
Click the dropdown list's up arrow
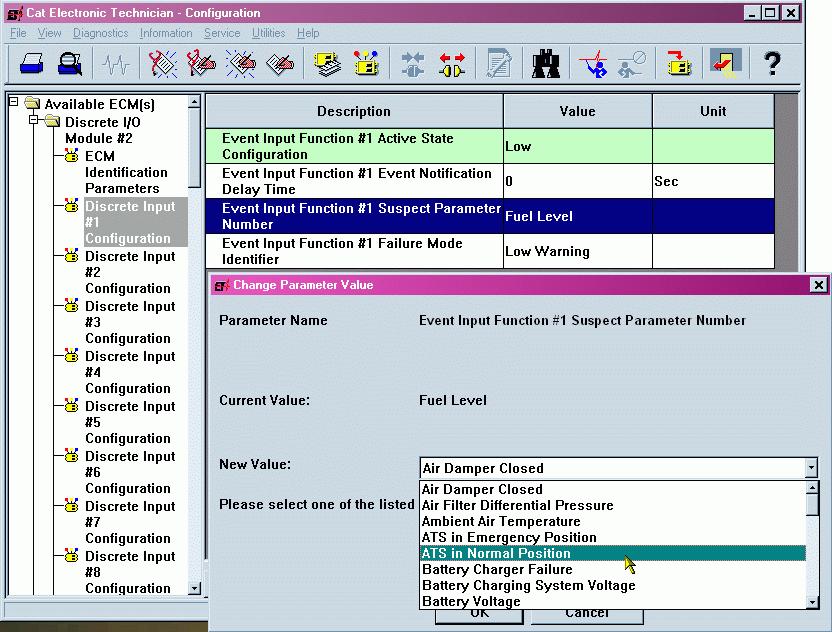point(812,488)
